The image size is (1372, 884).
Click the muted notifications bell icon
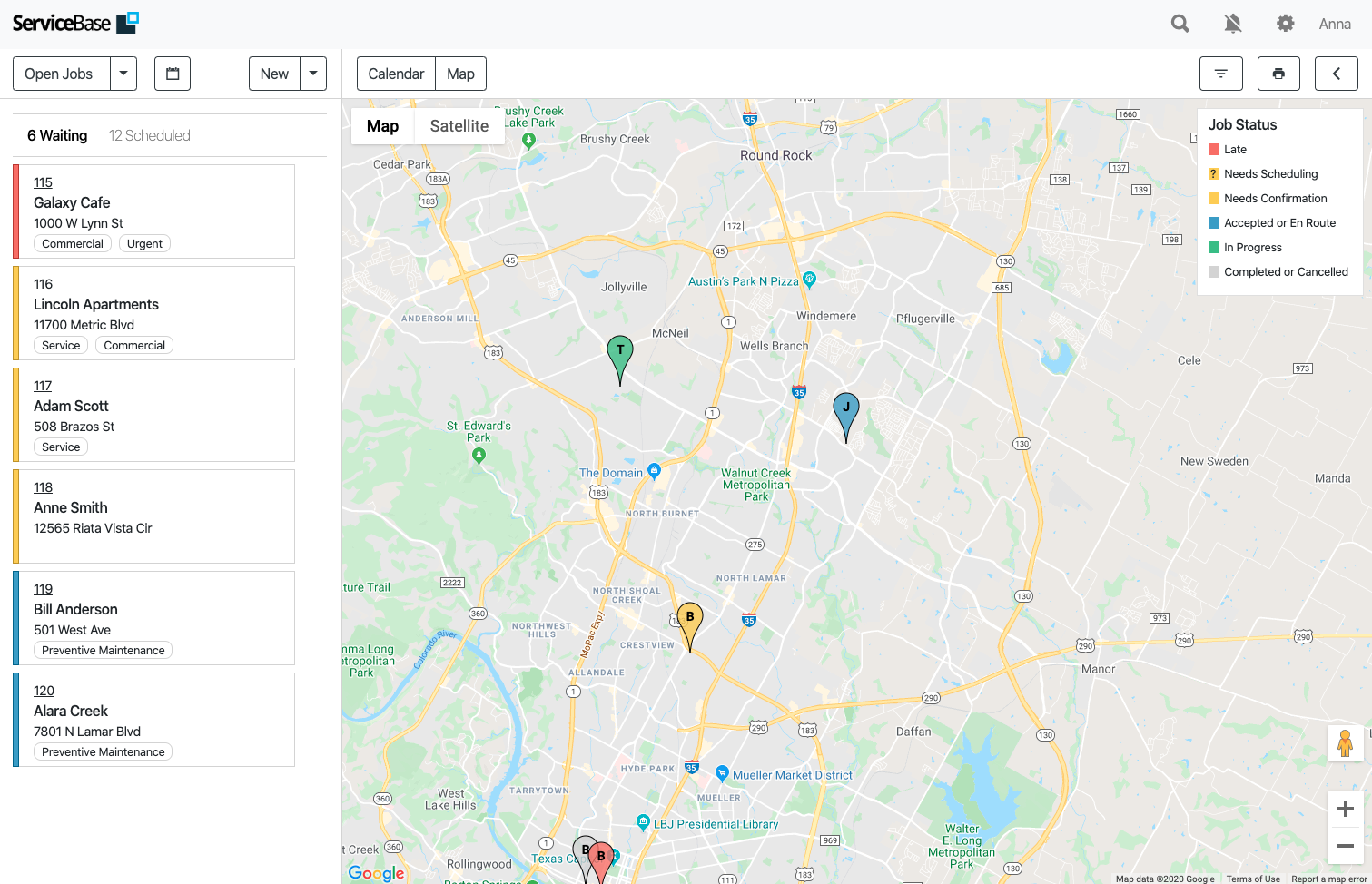1232,23
